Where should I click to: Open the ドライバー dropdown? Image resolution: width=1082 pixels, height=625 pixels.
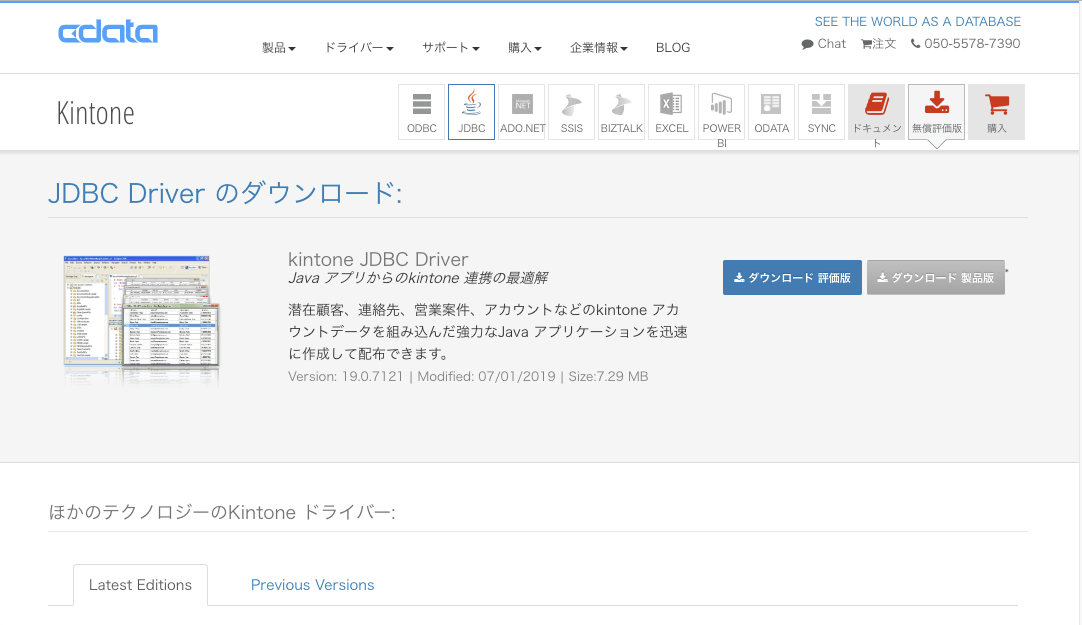click(358, 47)
